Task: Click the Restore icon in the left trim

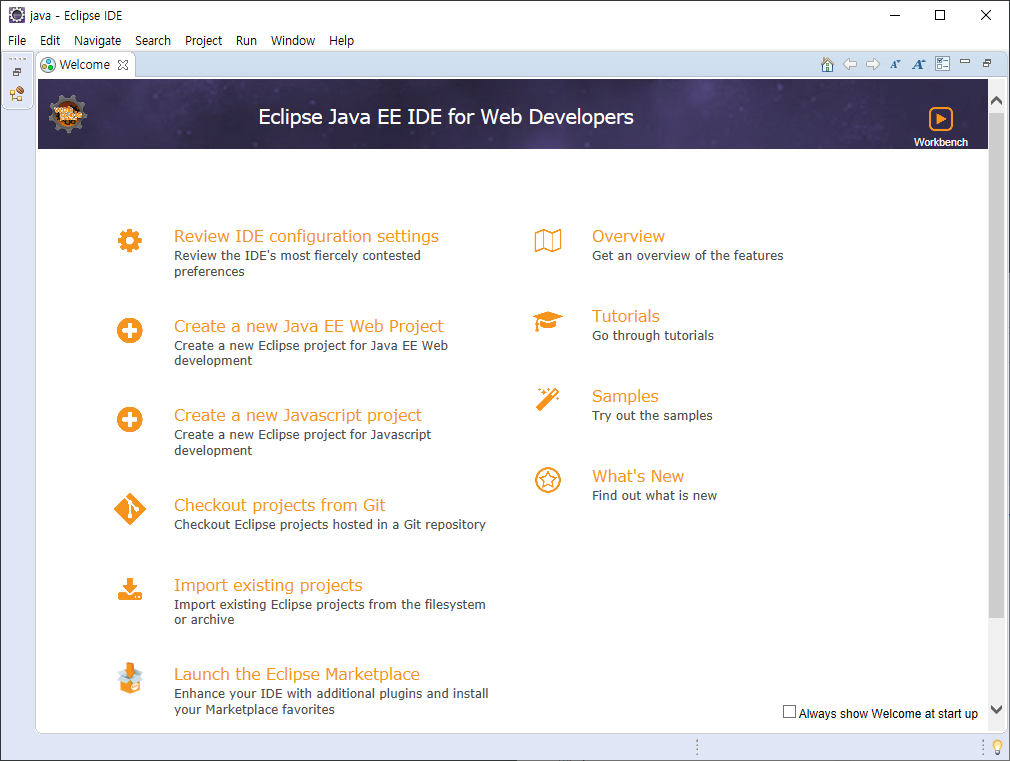Action: (17, 72)
